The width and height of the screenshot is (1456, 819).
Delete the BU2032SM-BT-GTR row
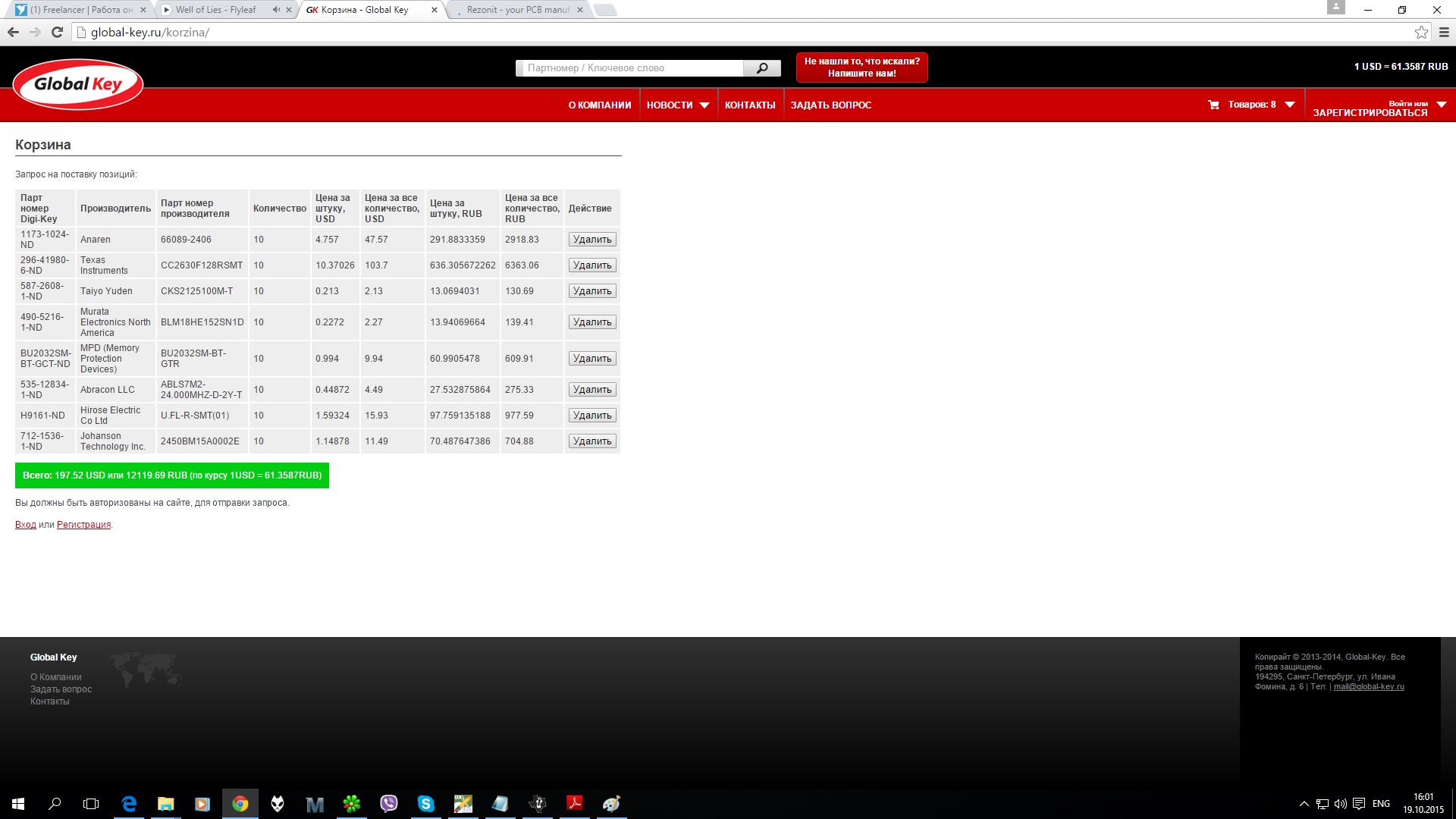592,359
